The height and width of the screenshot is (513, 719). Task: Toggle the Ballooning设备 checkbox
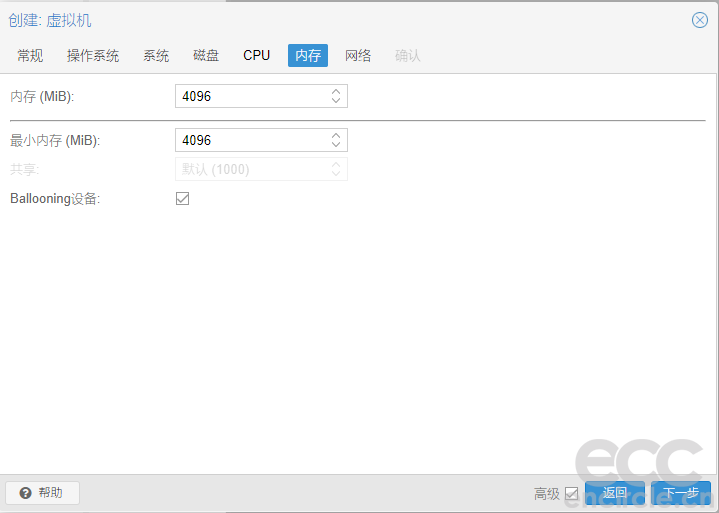182,198
